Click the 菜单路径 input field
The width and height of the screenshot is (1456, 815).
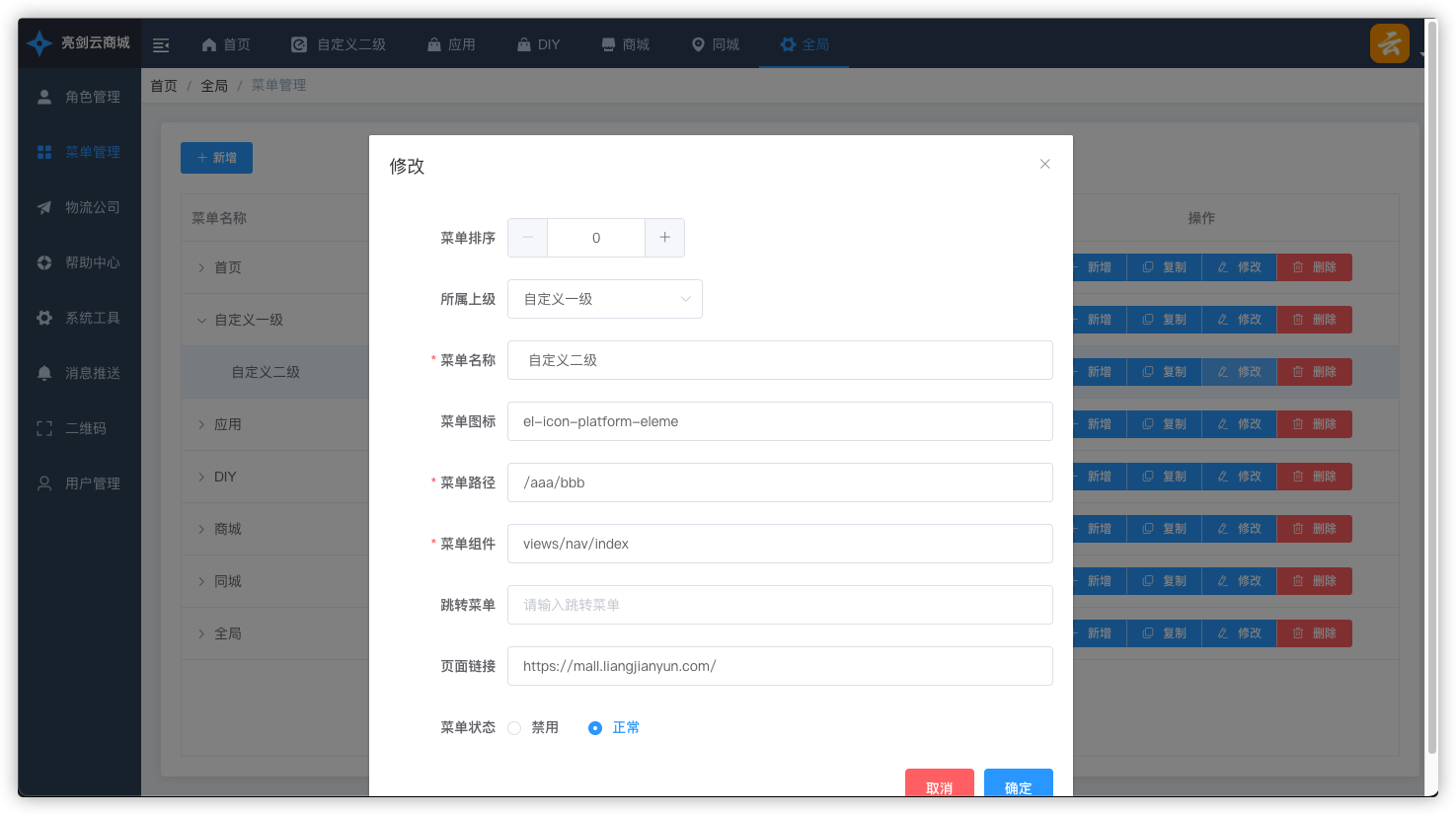click(780, 482)
